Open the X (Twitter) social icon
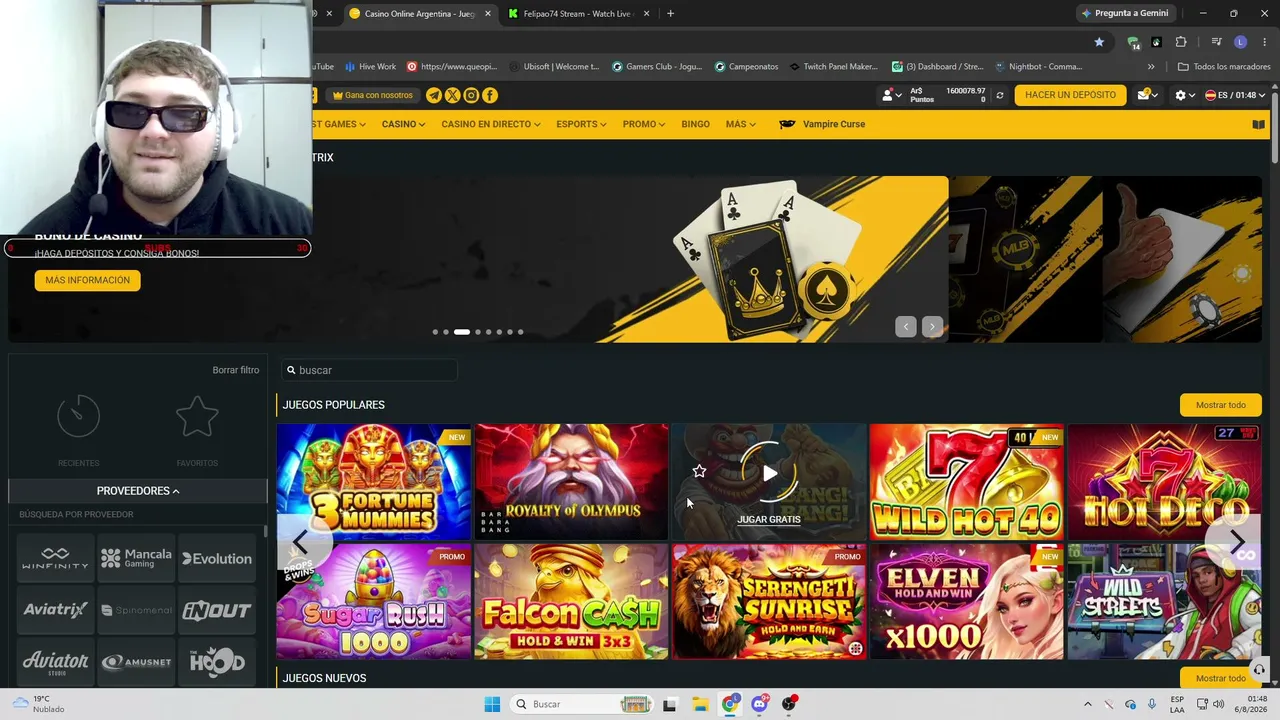The width and height of the screenshot is (1280, 720). (453, 95)
